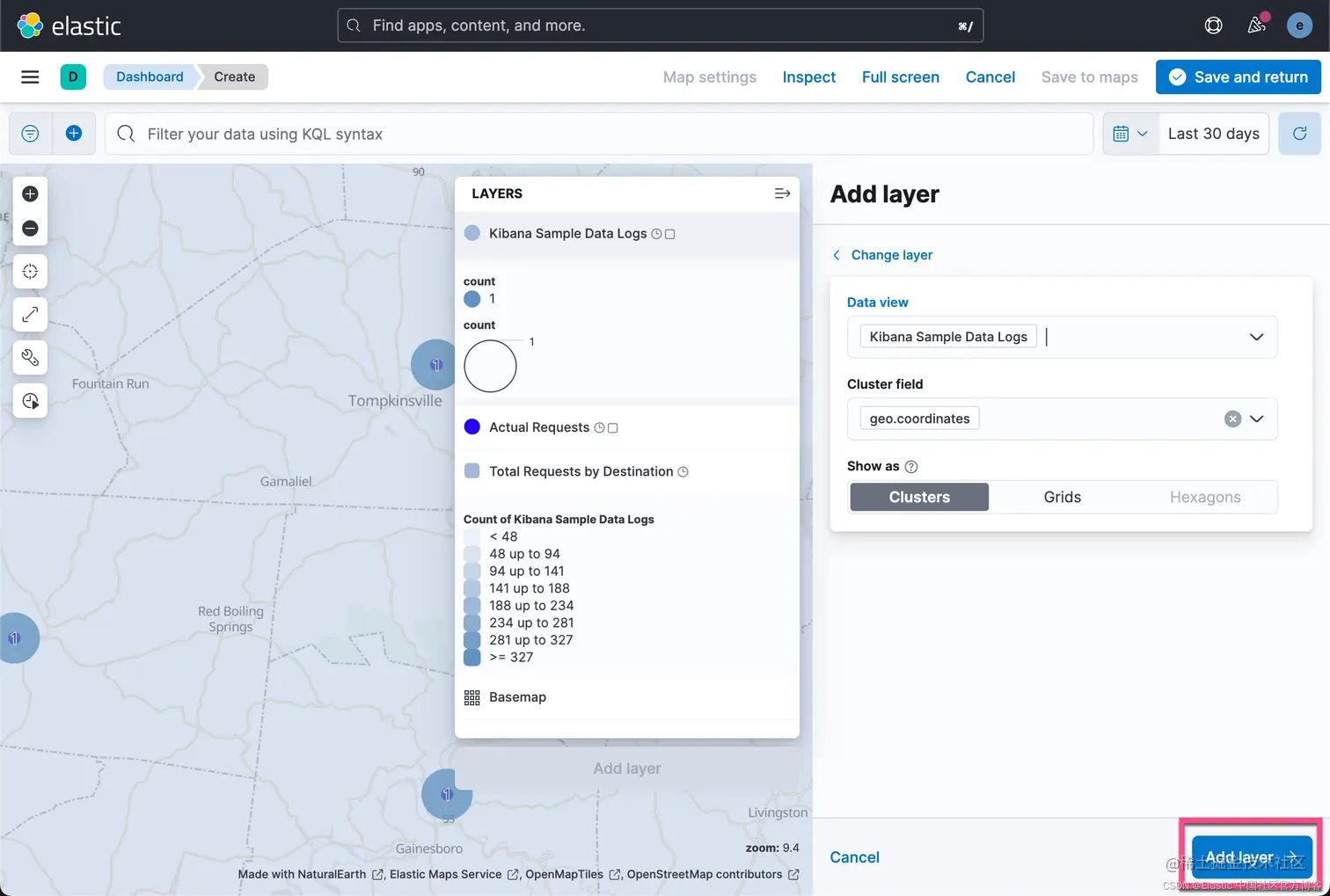Expand the Data view dropdown
Image resolution: width=1330 pixels, height=896 pixels.
pos(1256,337)
